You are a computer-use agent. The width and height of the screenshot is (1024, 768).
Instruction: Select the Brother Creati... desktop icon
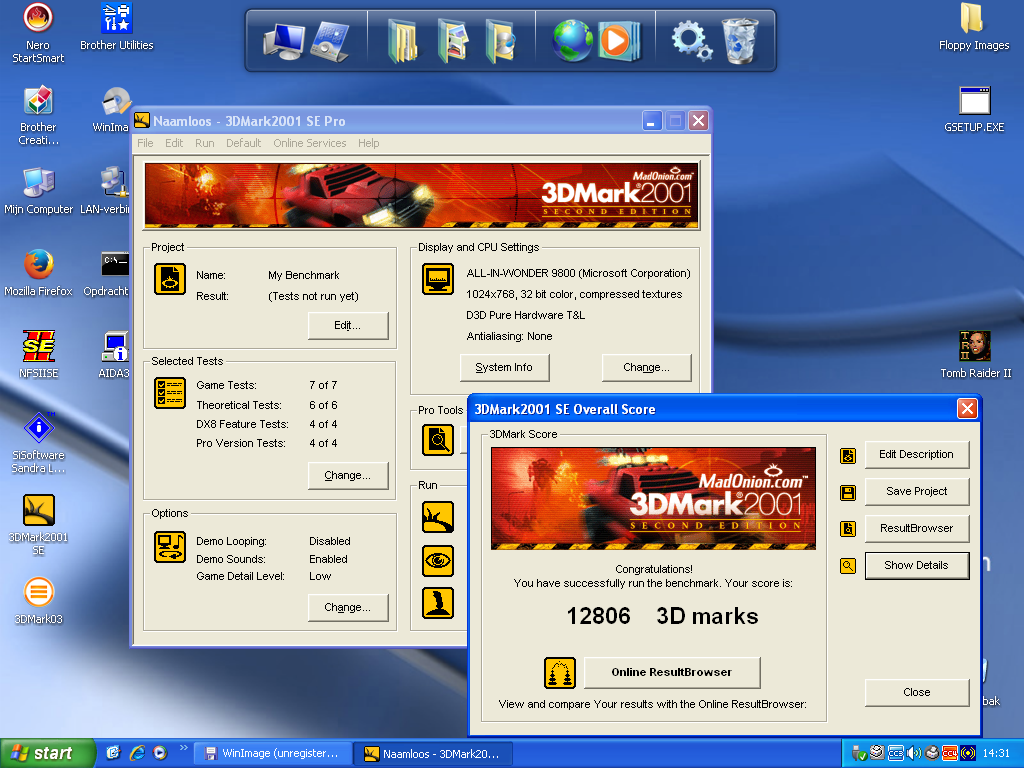coord(39,115)
